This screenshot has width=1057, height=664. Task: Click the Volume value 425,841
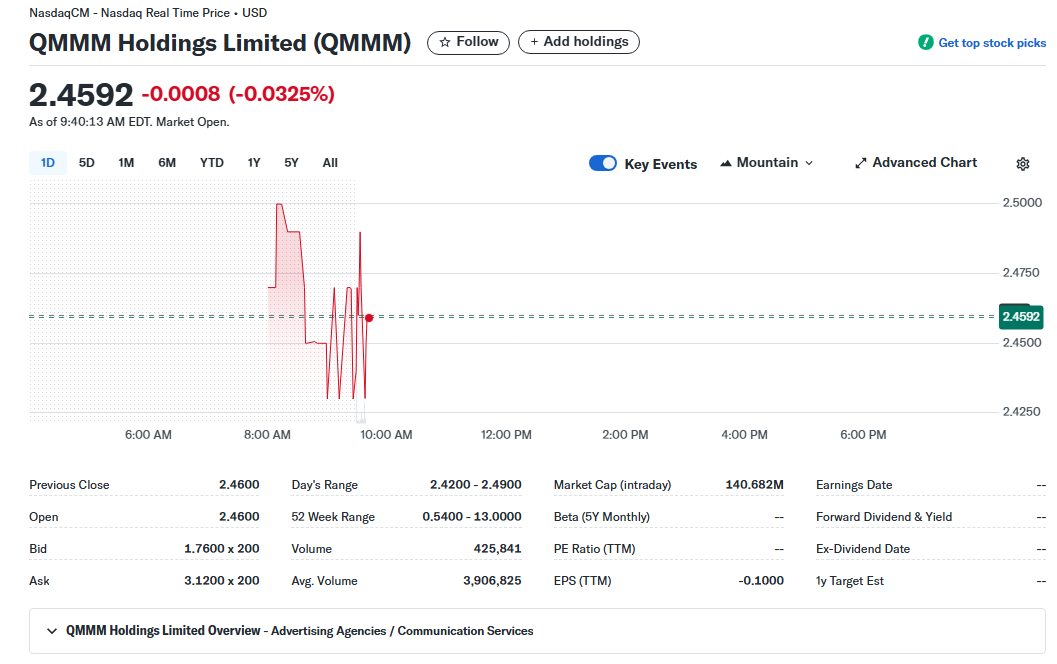497,549
